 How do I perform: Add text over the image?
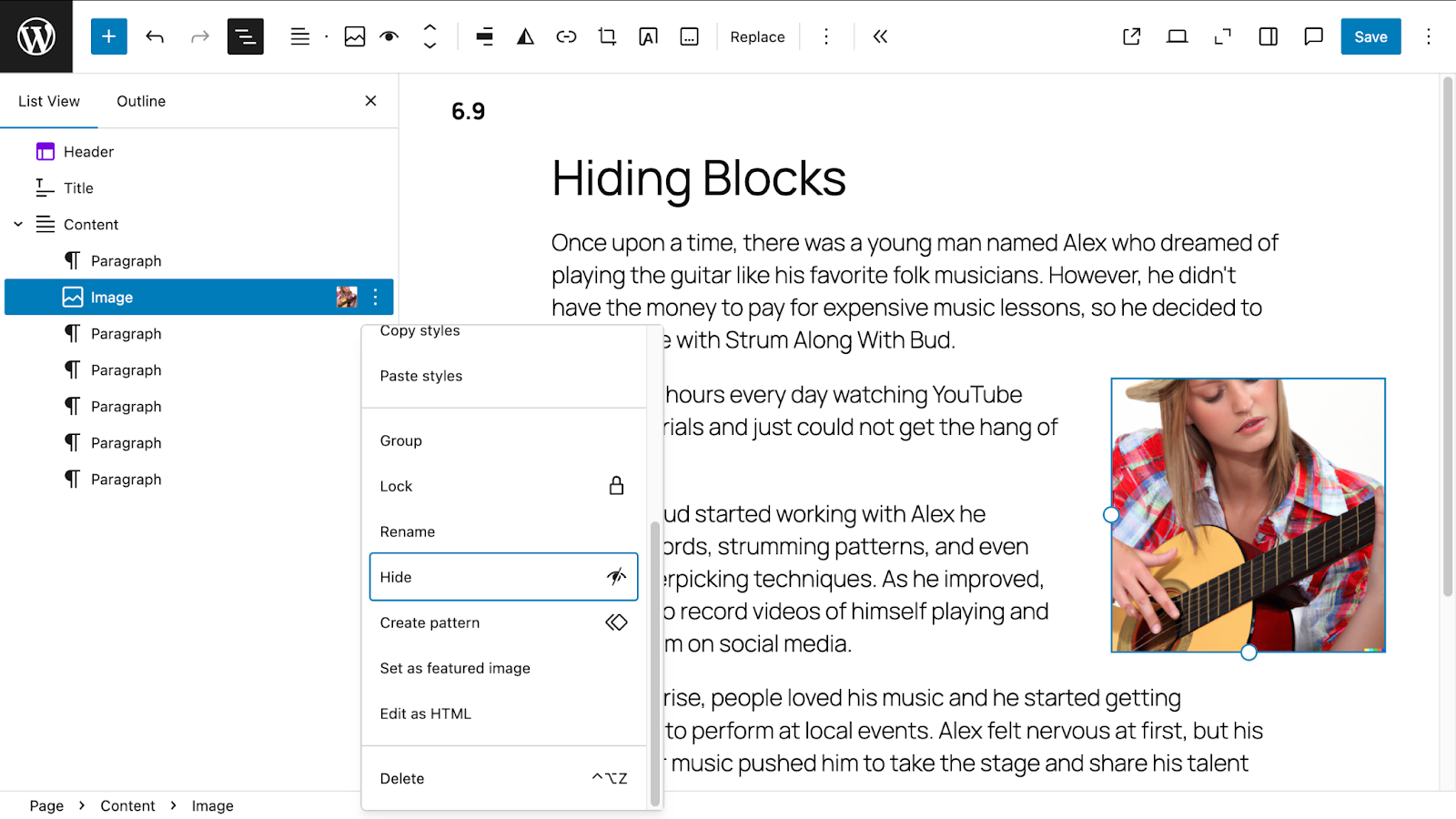tap(647, 36)
